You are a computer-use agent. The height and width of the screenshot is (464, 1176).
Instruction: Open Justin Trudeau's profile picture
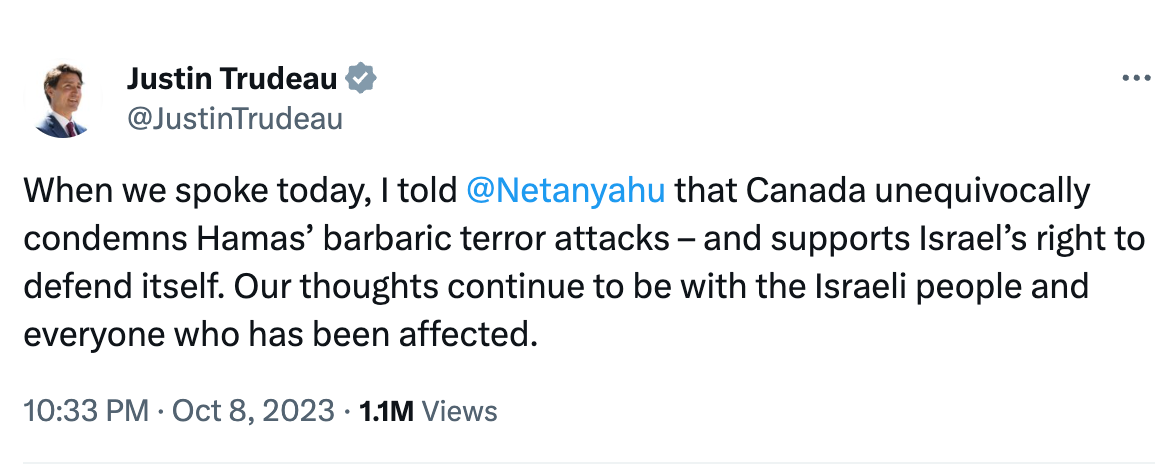point(62,100)
